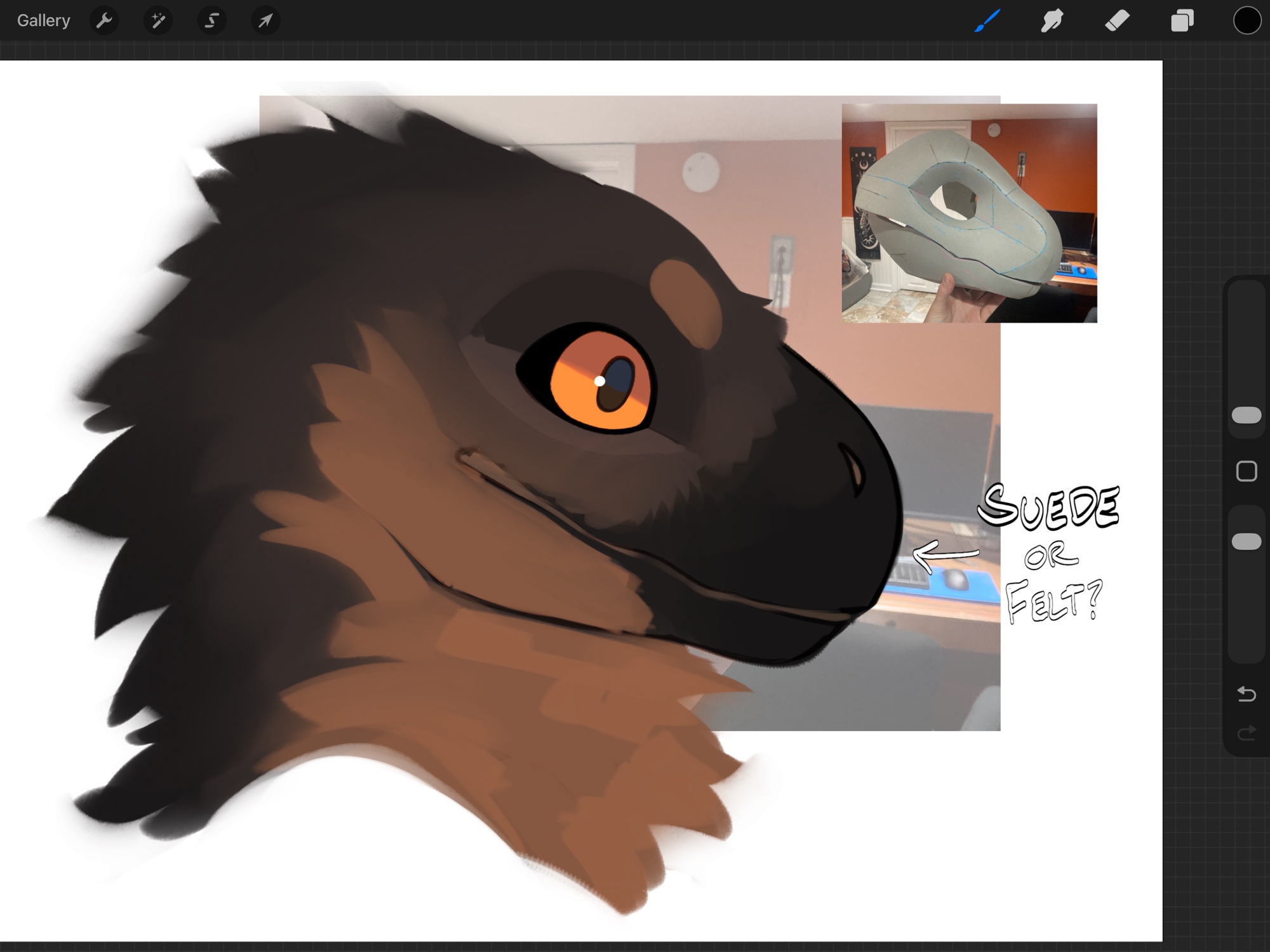Select the Brush paint tool
The width and height of the screenshot is (1270, 952).
pos(987,20)
